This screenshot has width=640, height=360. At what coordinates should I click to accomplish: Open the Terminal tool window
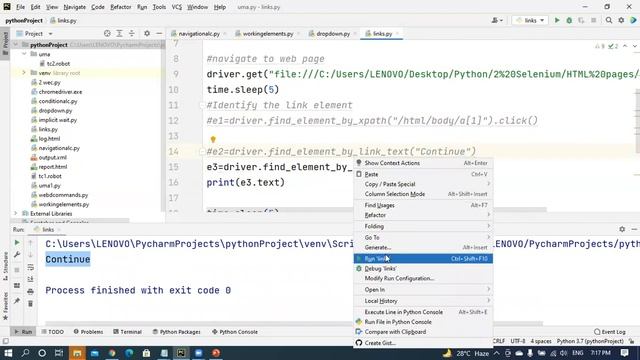click(x=127, y=332)
